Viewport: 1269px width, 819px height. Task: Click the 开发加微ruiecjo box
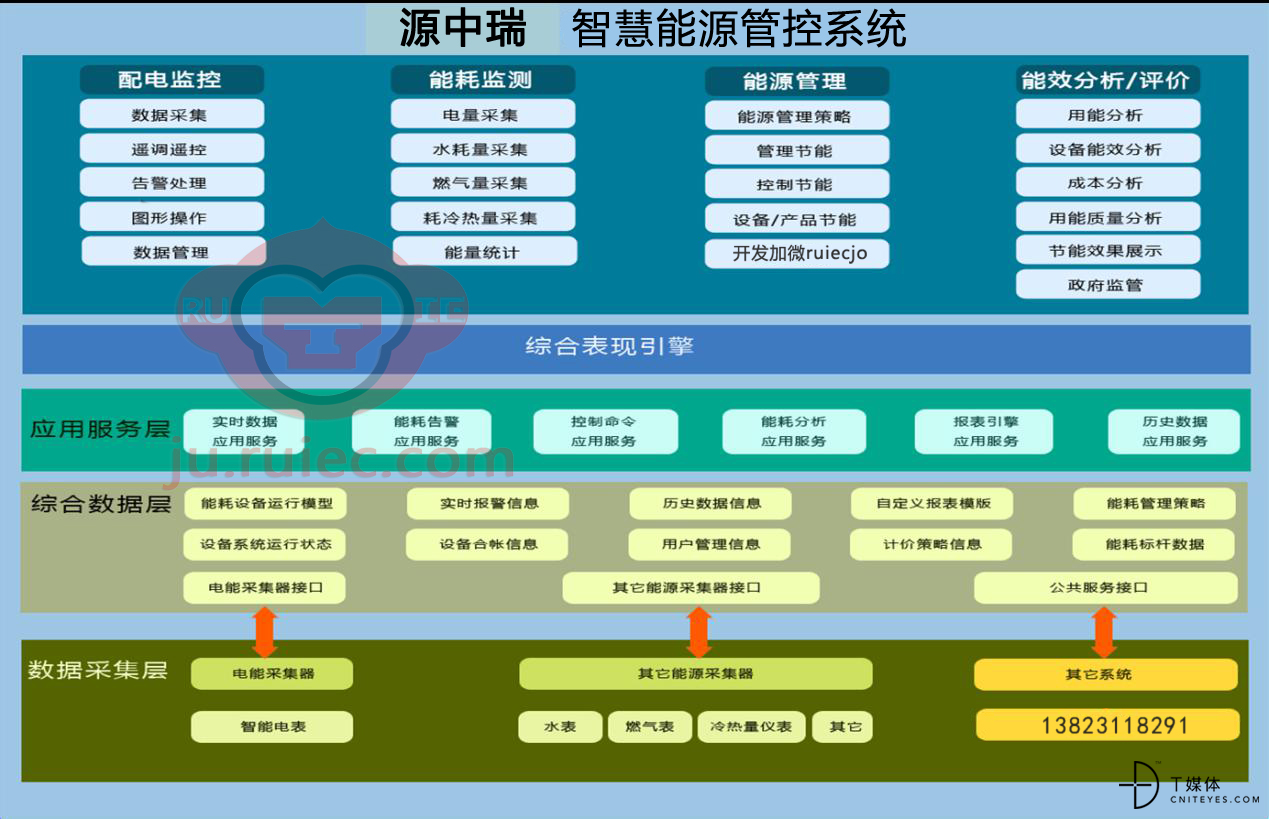[x=796, y=253]
